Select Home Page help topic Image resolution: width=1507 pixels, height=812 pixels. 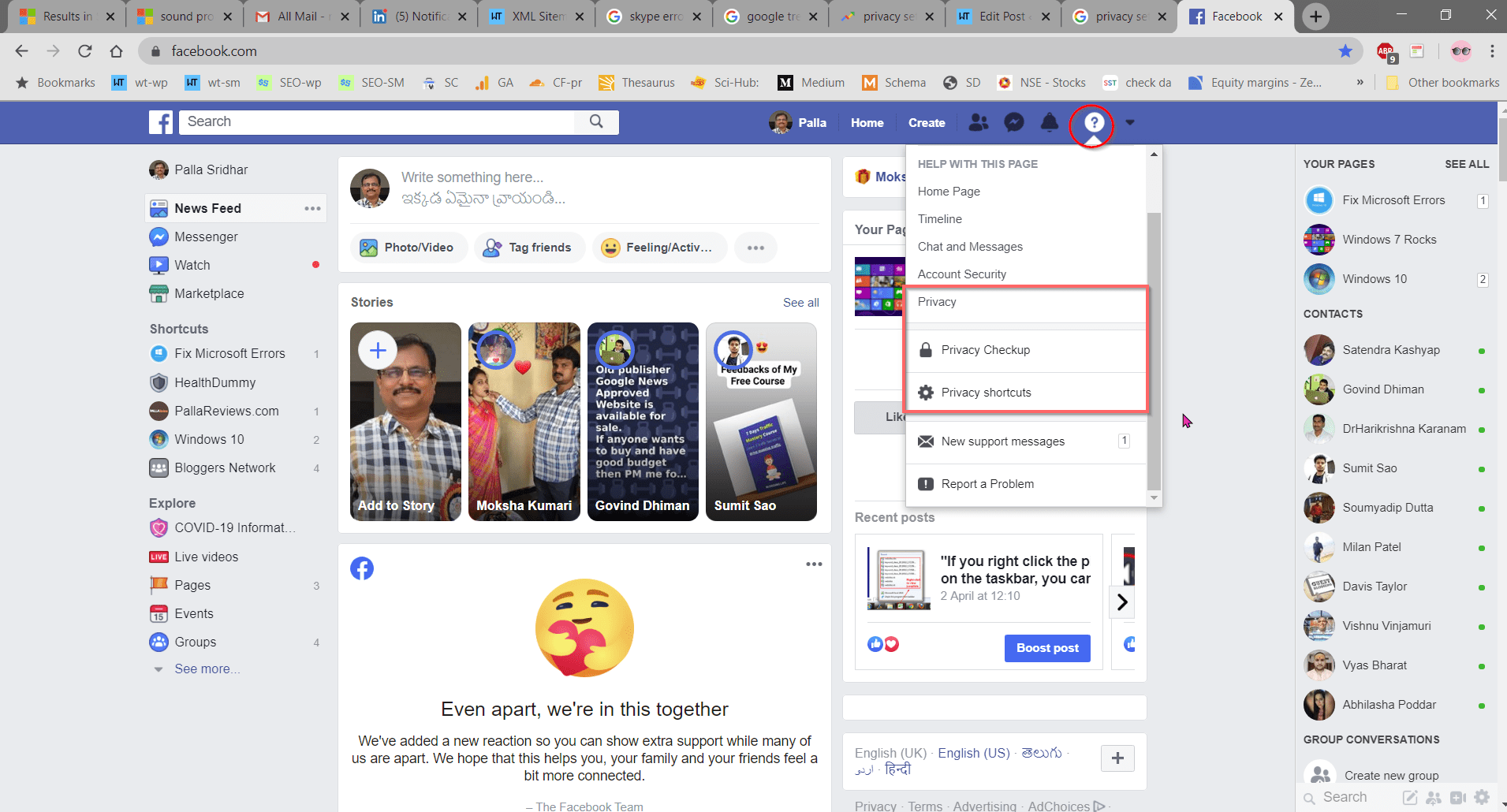(x=949, y=192)
